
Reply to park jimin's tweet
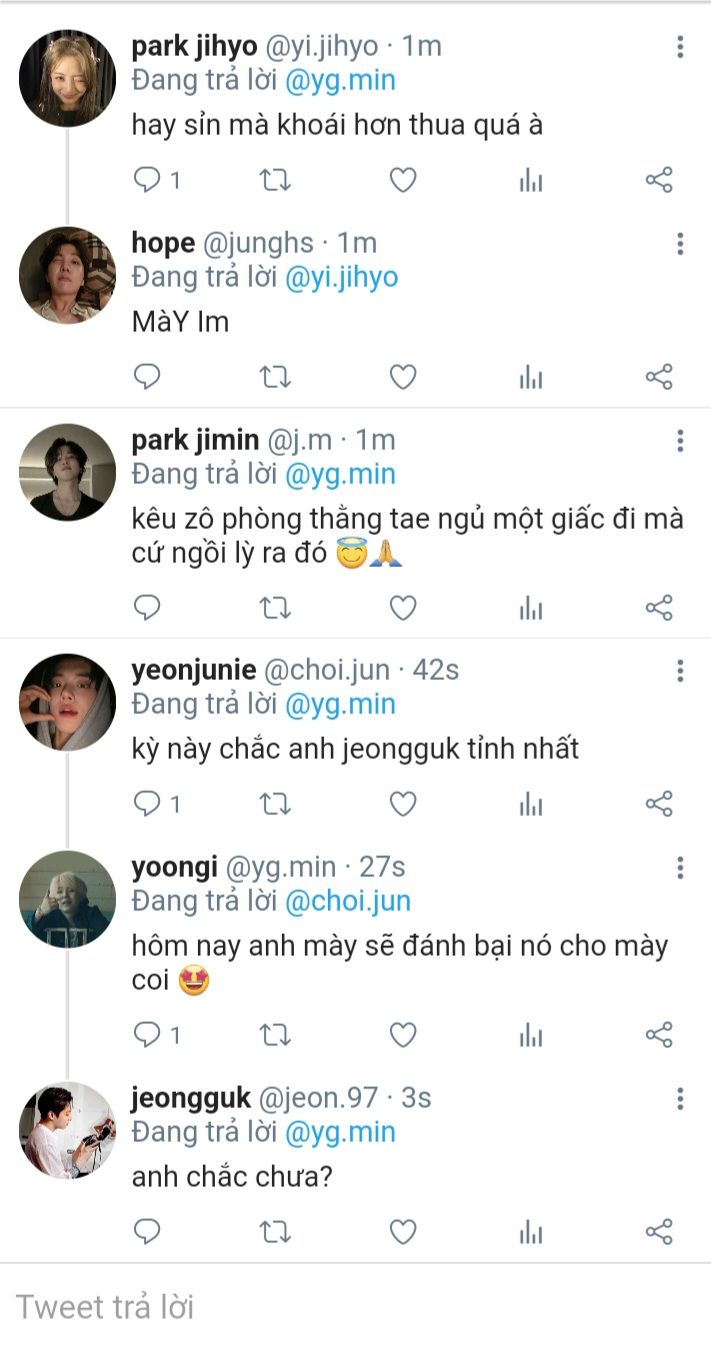click(x=147, y=607)
